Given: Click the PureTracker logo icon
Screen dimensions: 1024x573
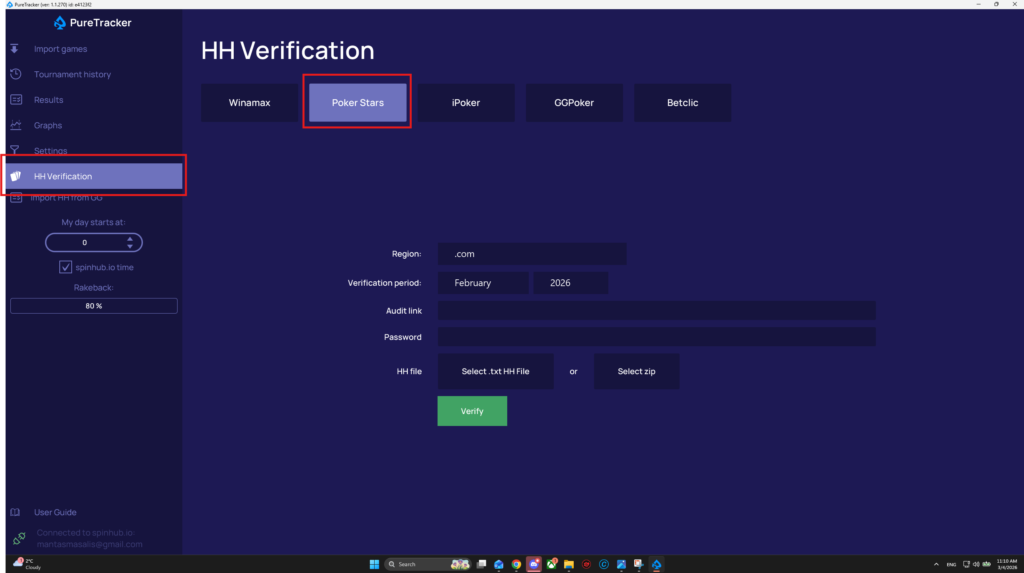Looking at the screenshot, I should coord(60,22).
